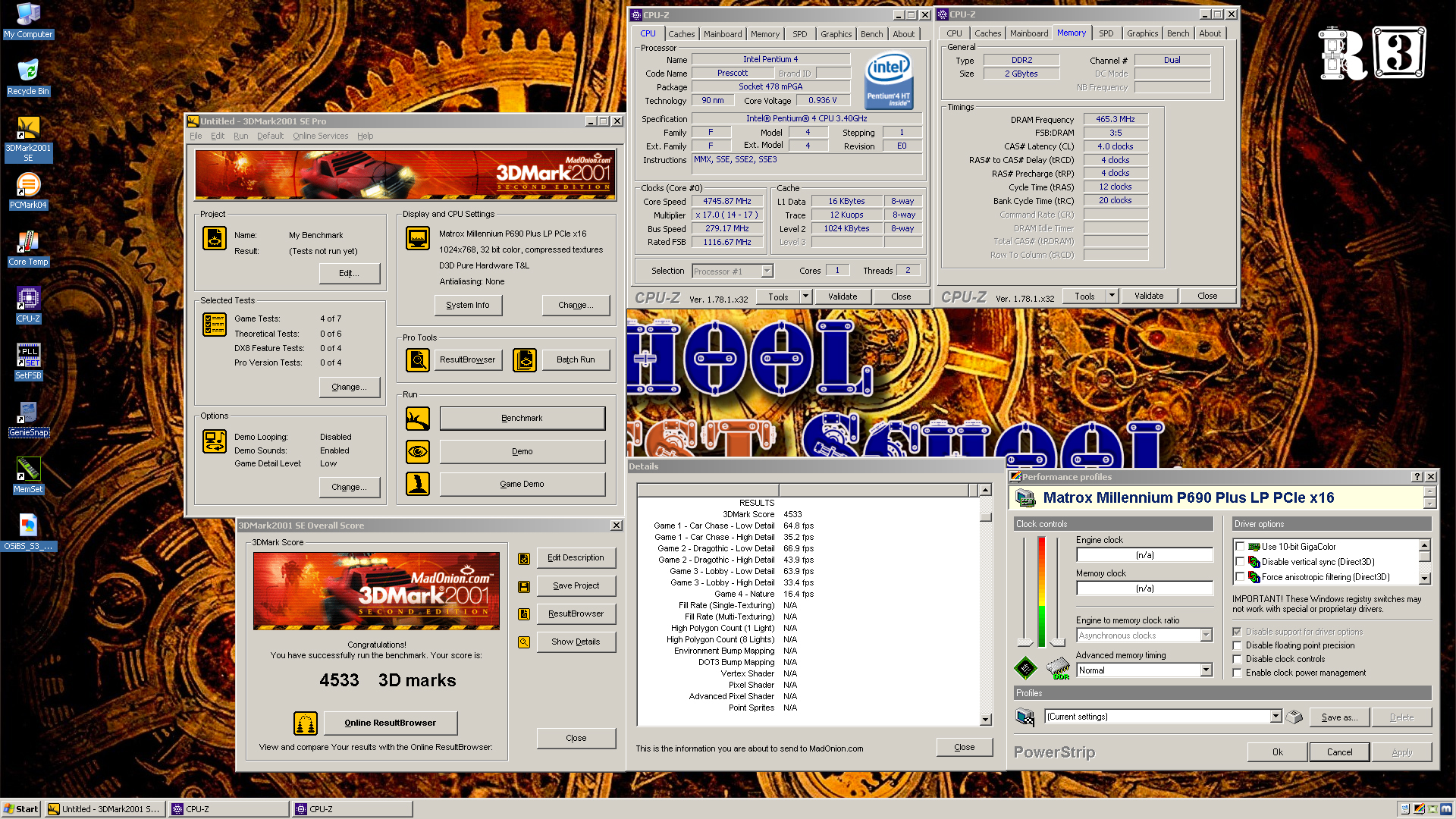Open Core Temp desktop shortcut

pos(28,248)
